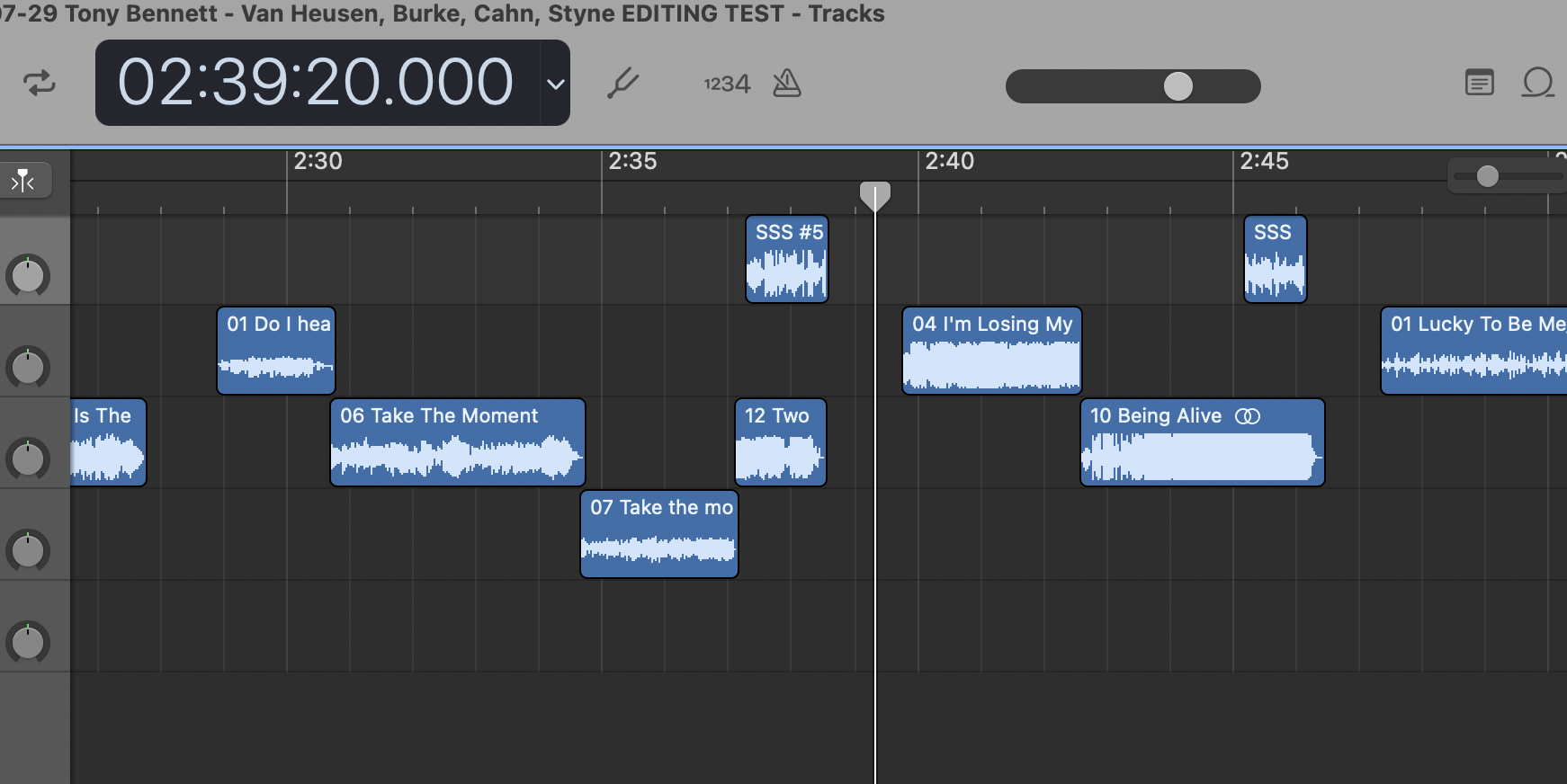Select the 10 Being Alive region
This screenshot has width=1567, height=784.
click(1203, 442)
